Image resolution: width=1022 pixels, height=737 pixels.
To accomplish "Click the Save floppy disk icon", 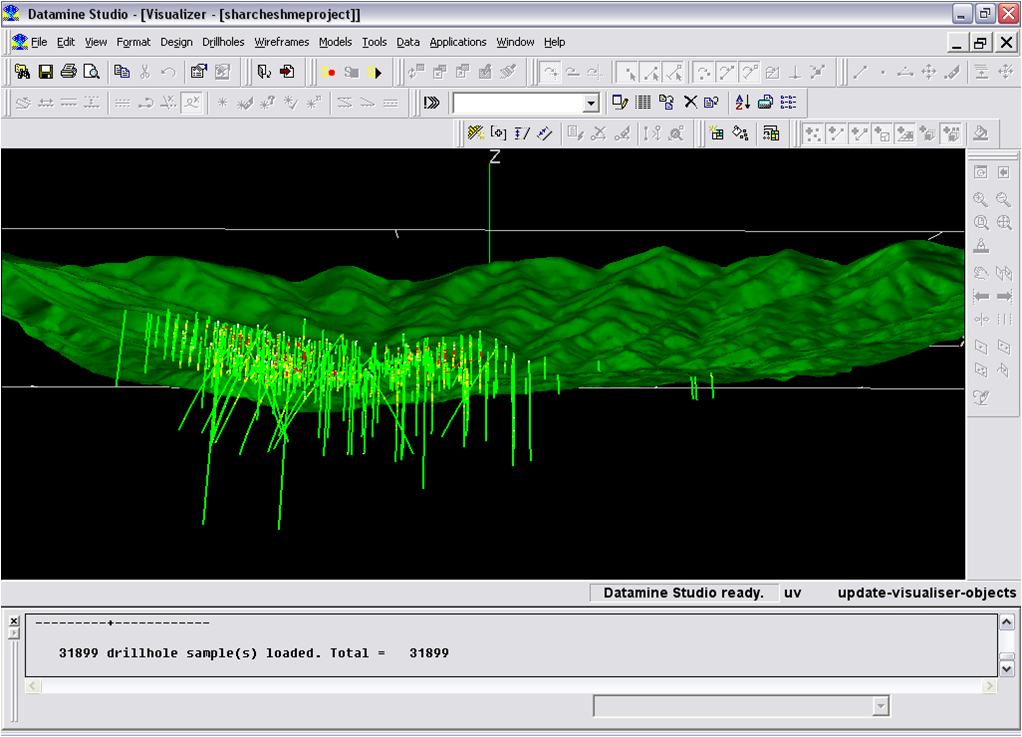I will pyautogui.click(x=45, y=72).
